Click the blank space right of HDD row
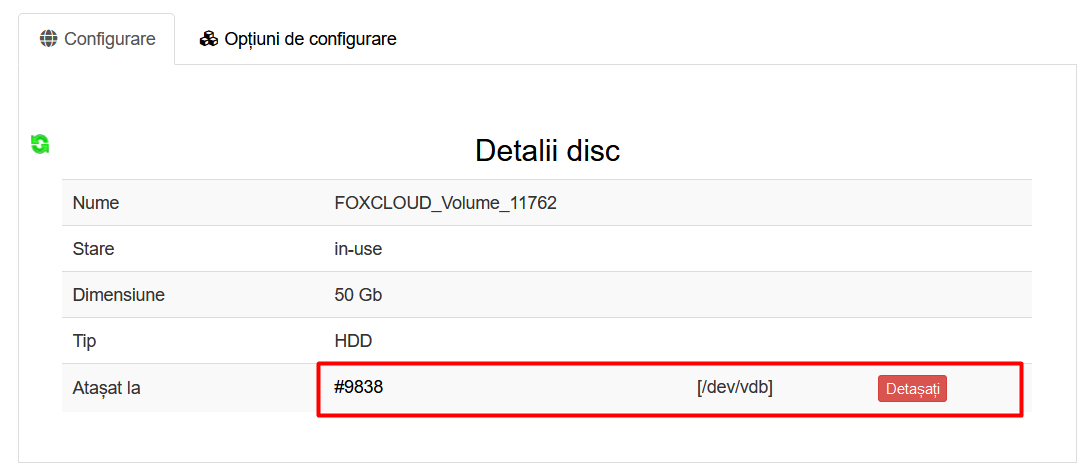1077x467 pixels. 700,341
